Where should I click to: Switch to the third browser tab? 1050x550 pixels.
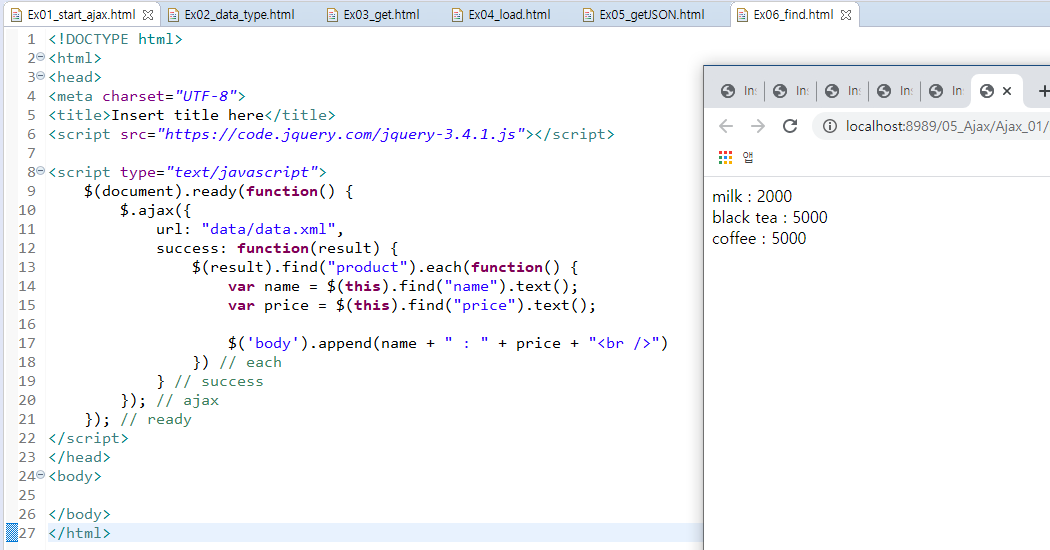pyautogui.click(x=843, y=91)
